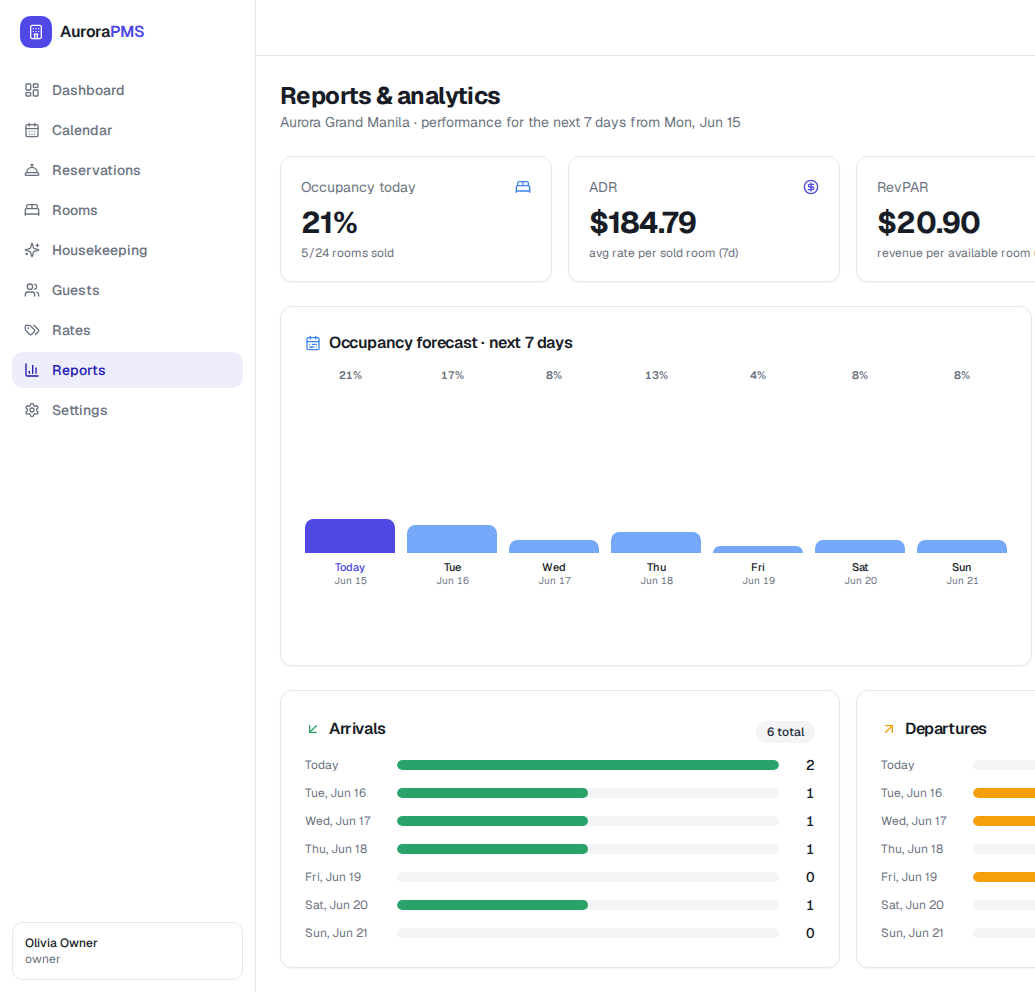Click the $184.79 ADR value
Screen dimensions: 1035x992
pyautogui.click(x=642, y=222)
